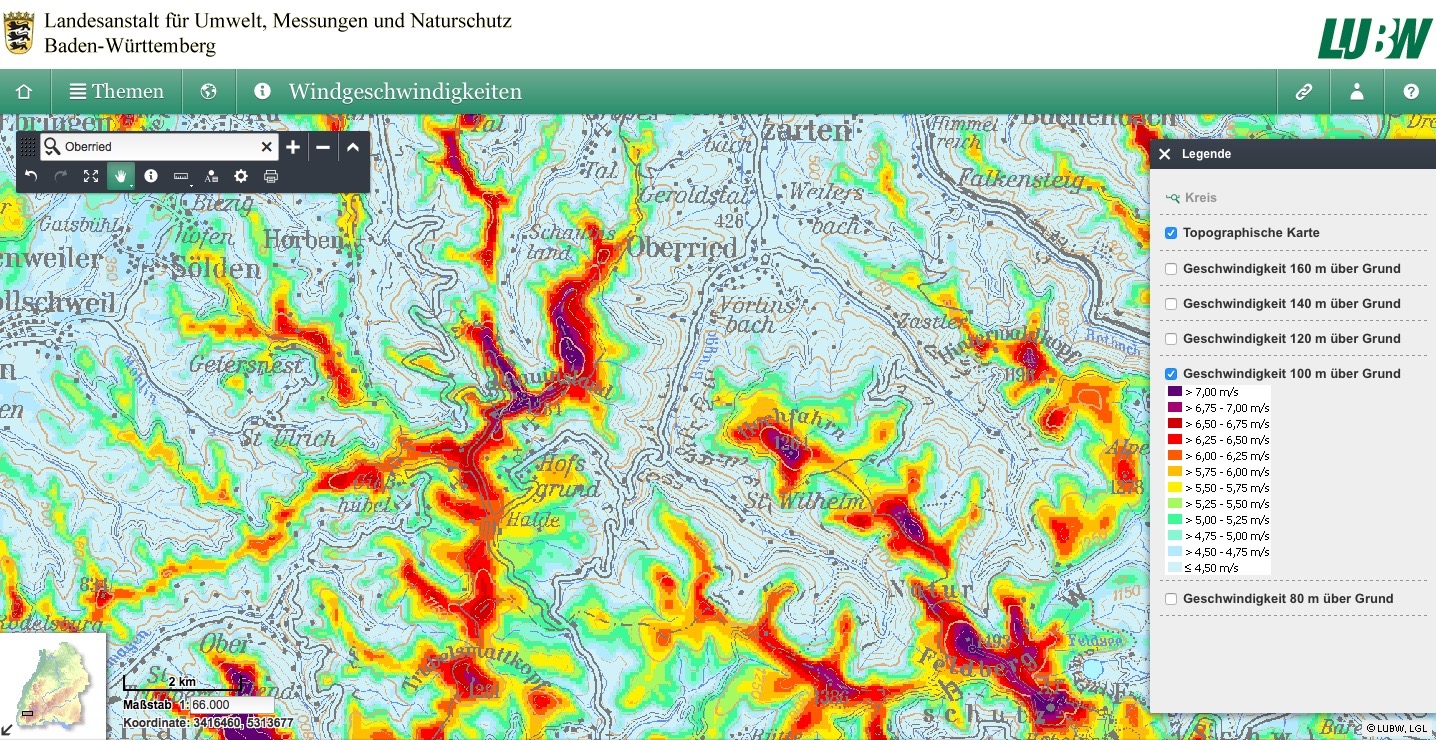The height and width of the screenshot is (740, 1436).
Task: Clear the Oberried search text
Action: [266, 147]
